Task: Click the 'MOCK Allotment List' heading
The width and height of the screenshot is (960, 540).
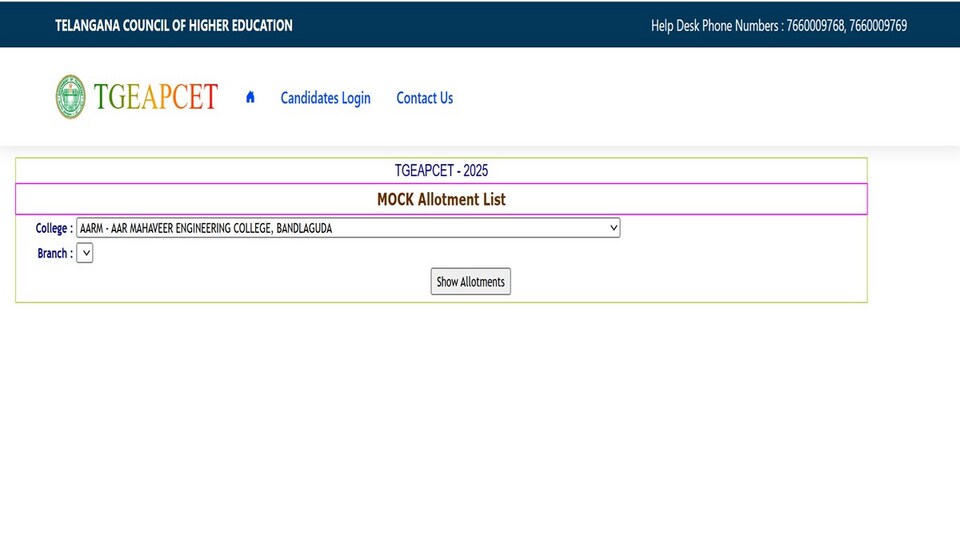Action: click(x=441, y=200)
